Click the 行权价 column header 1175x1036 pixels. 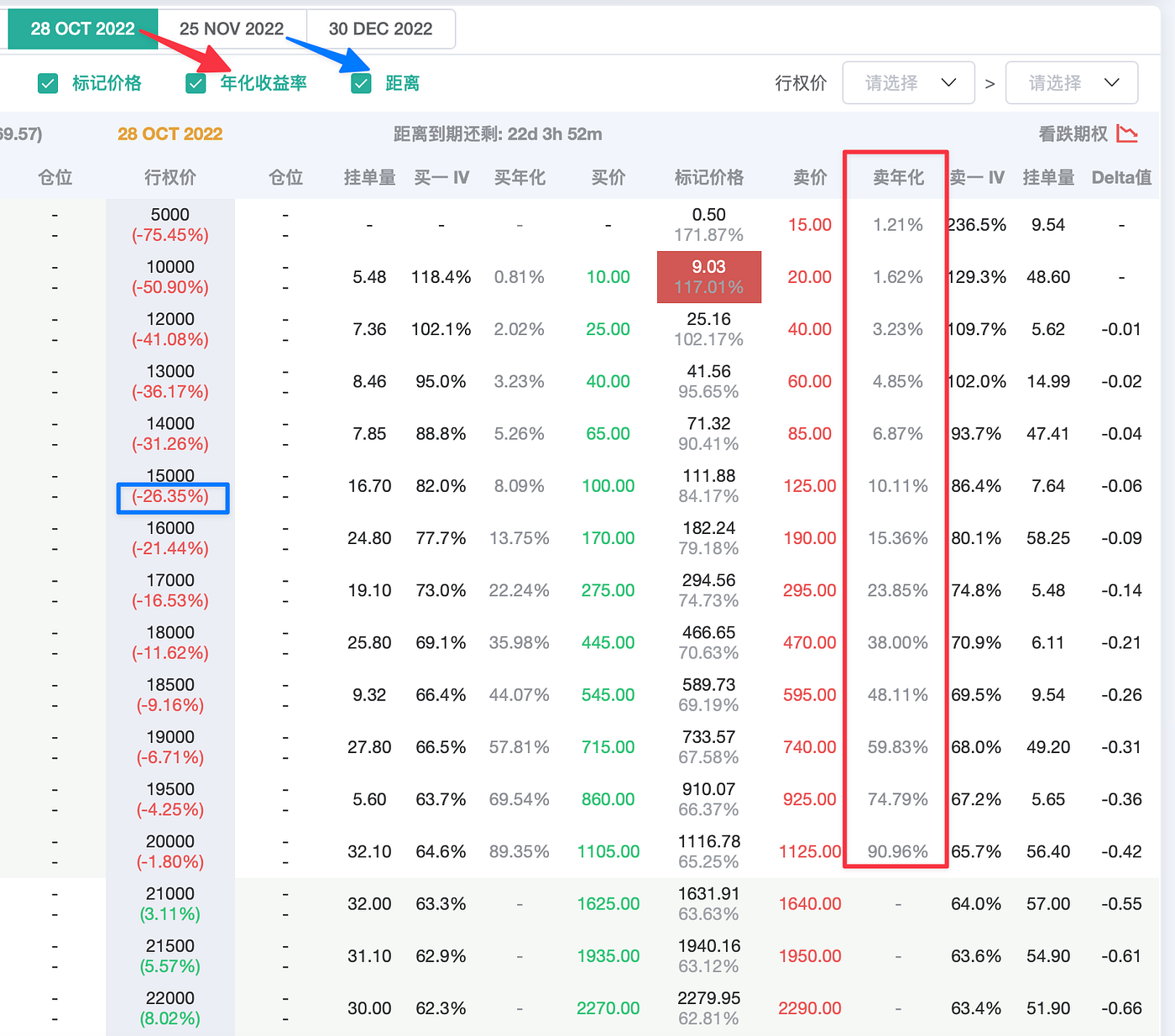(x=170, y=177)
